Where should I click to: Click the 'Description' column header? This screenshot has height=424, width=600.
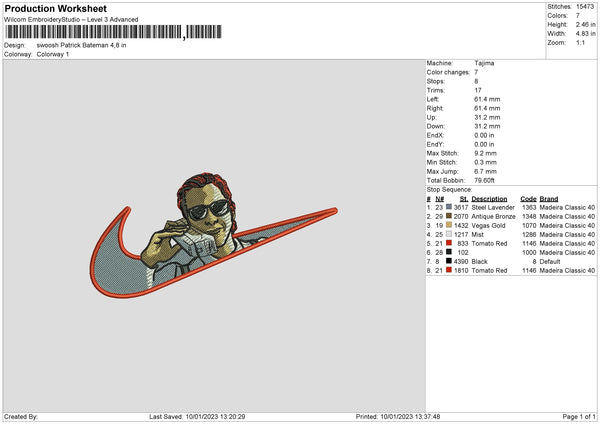pos(489,199)
